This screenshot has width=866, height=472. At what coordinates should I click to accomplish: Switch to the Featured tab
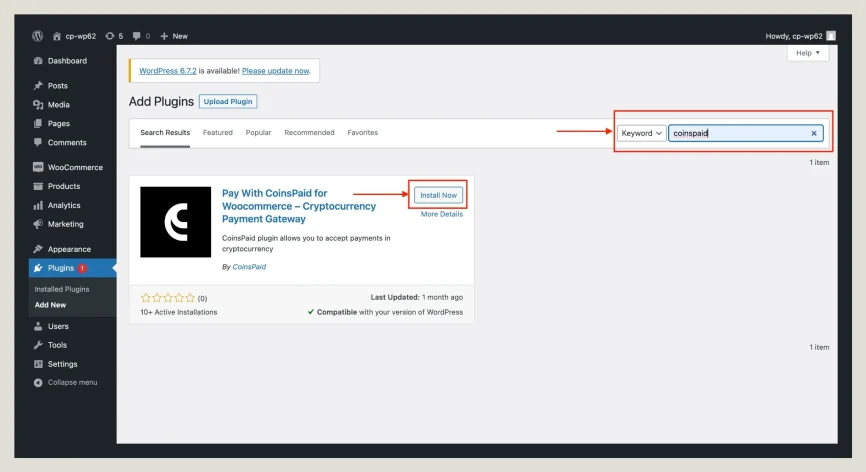pos(217,133)
